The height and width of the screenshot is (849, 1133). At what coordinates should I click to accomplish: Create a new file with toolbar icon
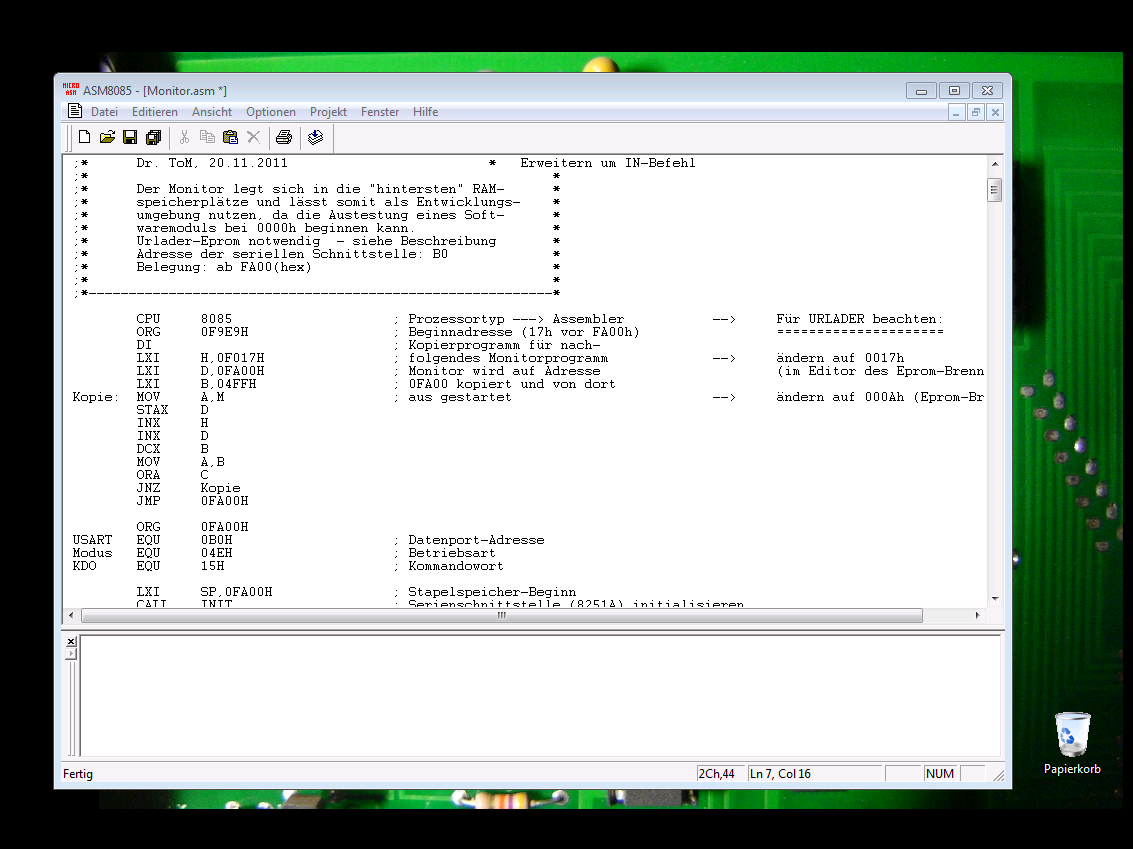[85, 137]
